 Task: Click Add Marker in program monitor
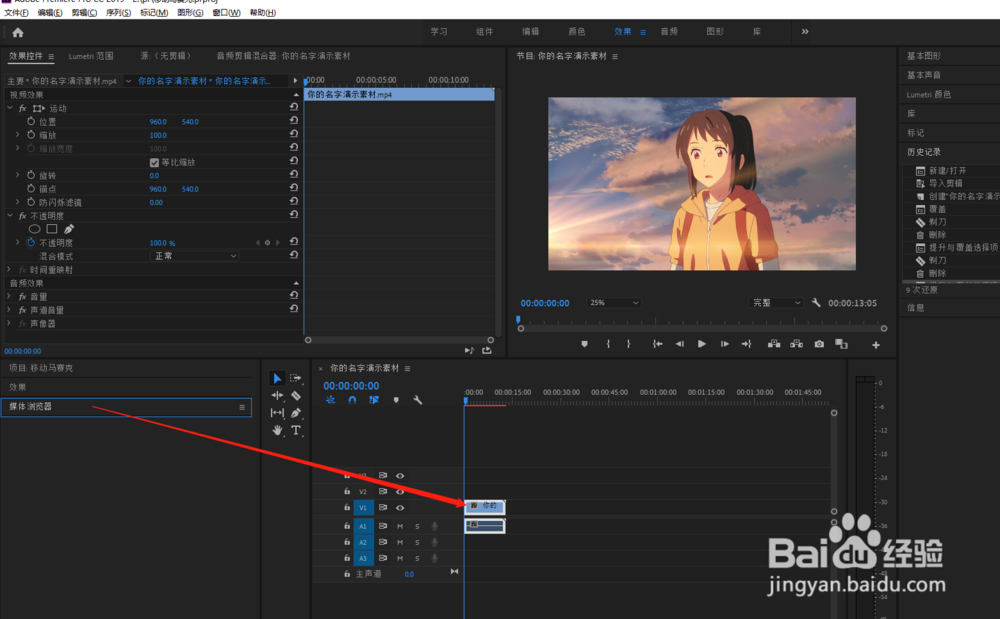[584, 344]
